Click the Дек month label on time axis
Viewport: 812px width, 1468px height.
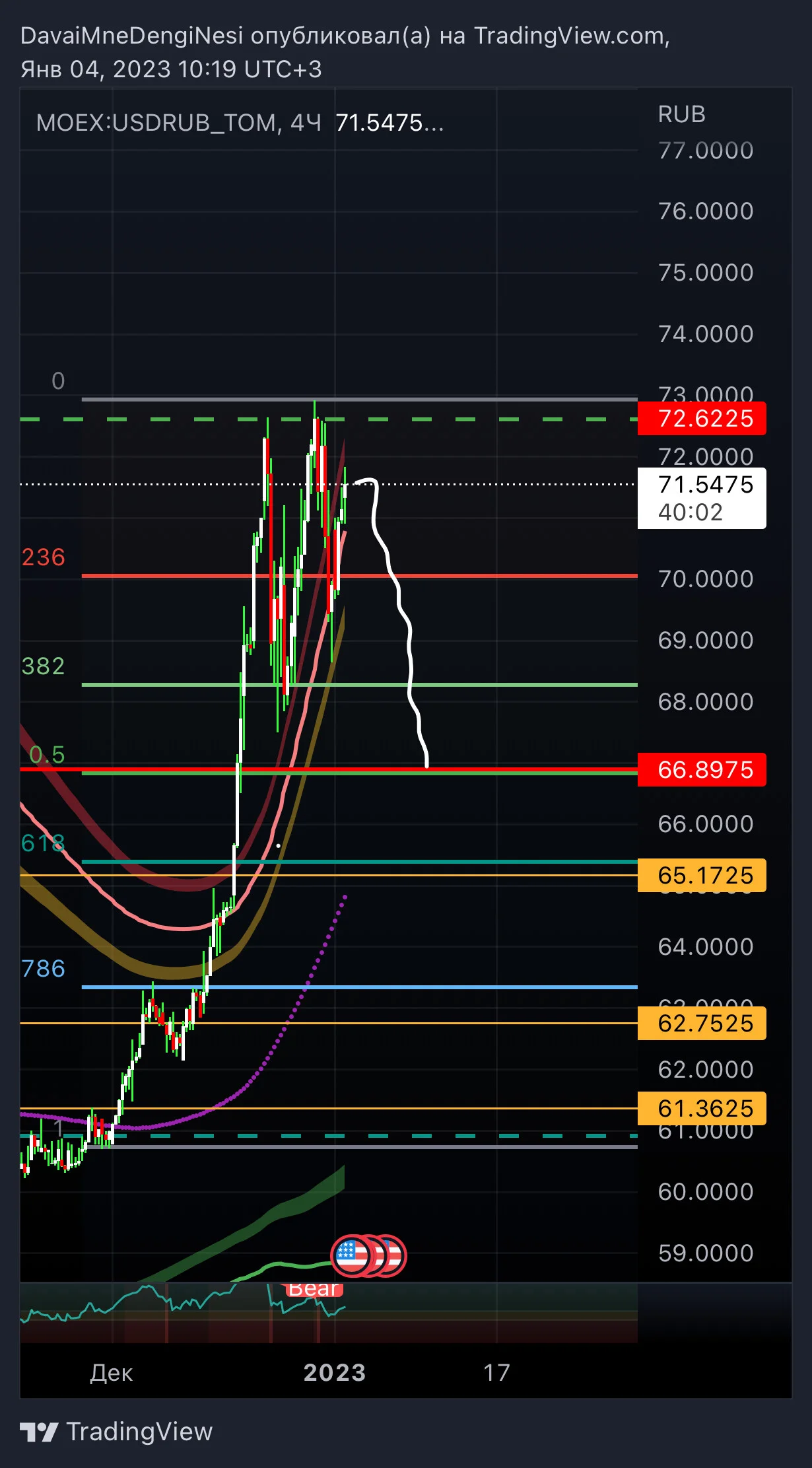(112, 1373)
